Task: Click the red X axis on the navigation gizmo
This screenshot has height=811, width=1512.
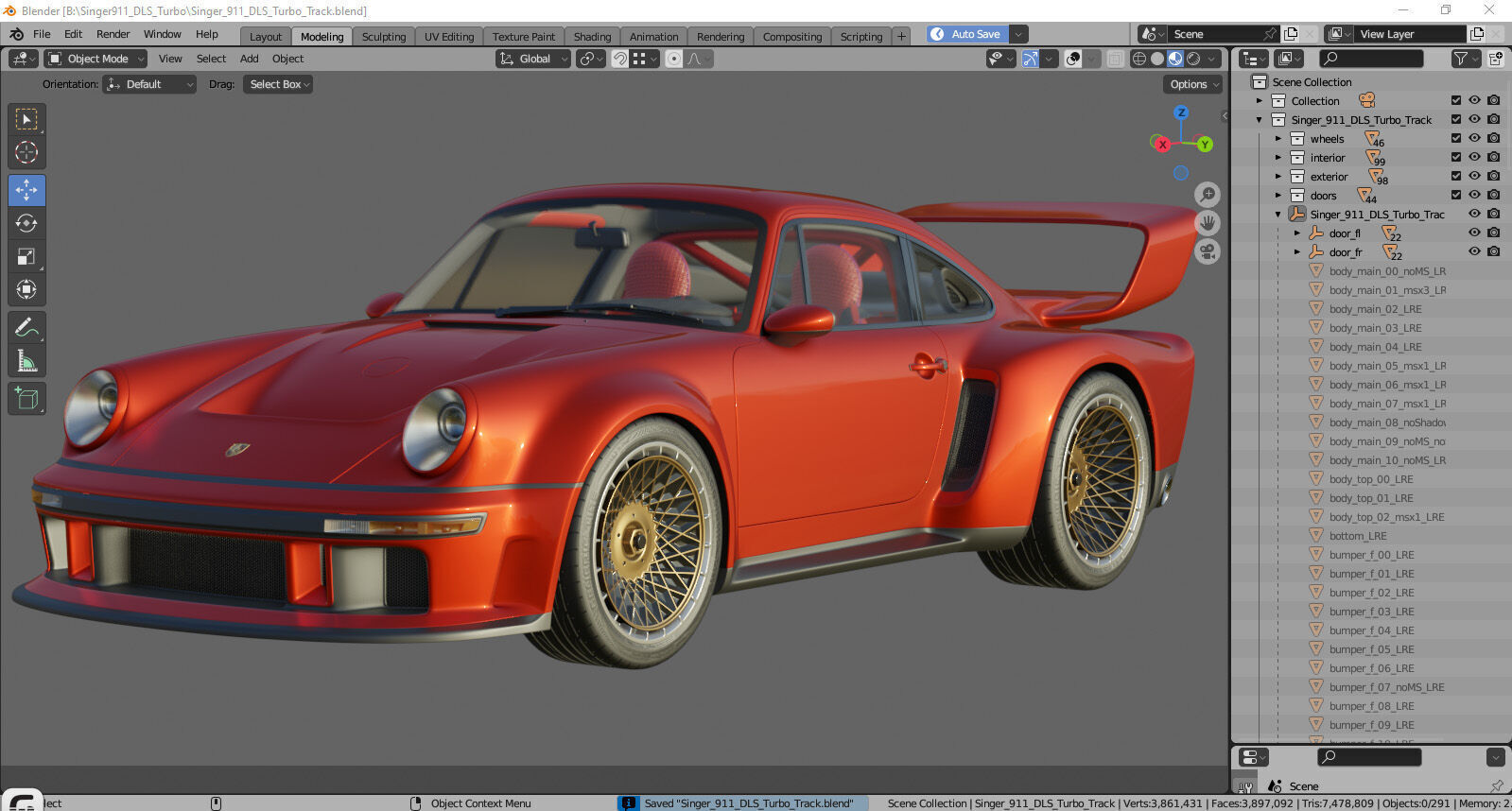Action: [x=1162, y=145]
